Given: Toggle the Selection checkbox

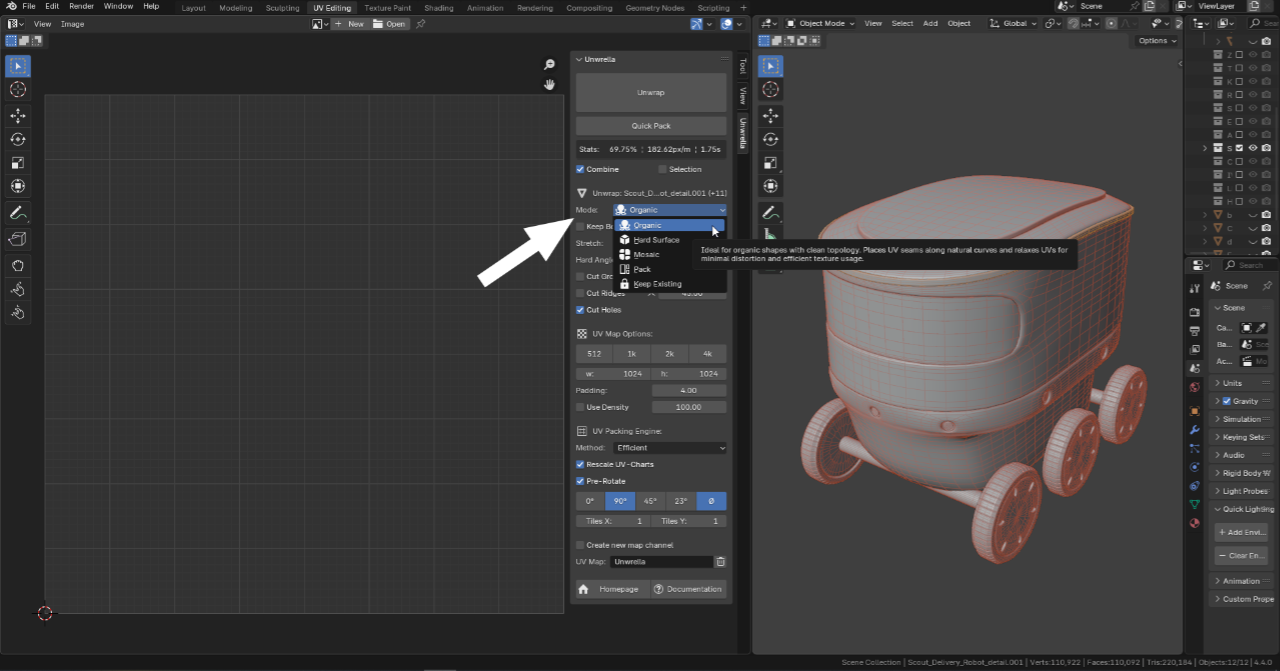Looking at the screenshot, I should 662,169.
